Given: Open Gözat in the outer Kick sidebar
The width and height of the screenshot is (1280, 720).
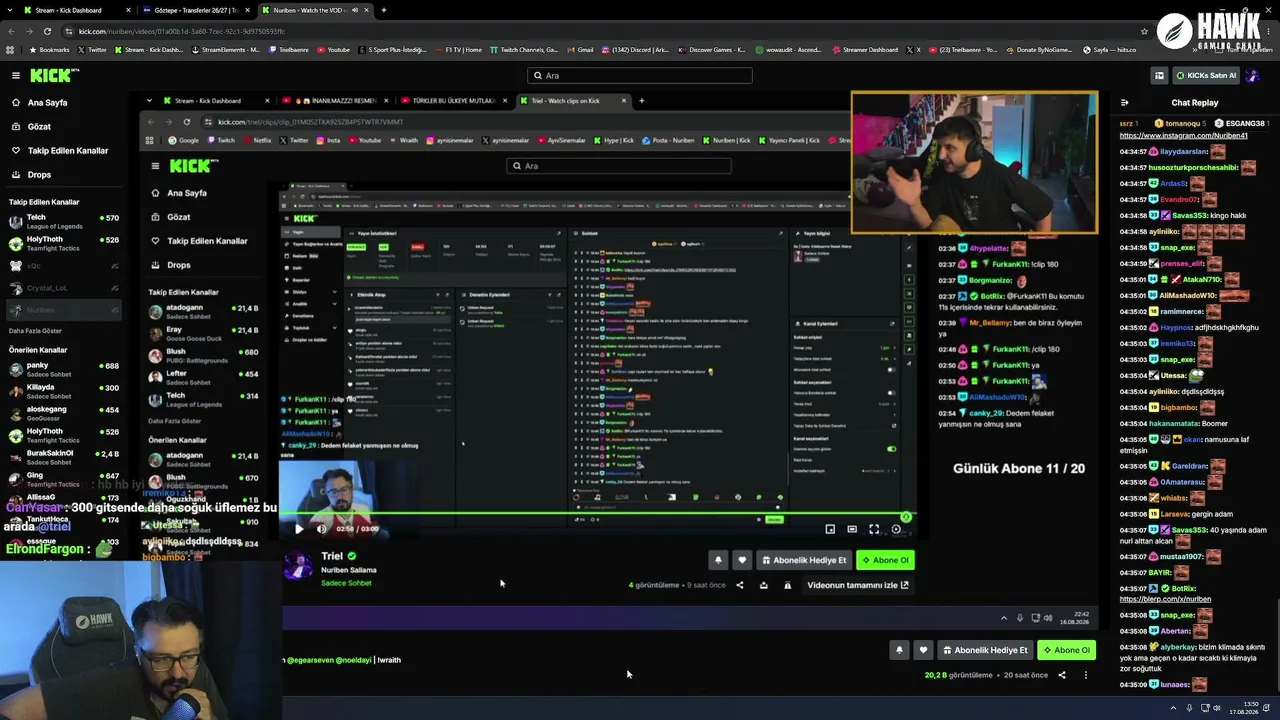Looking at the screenshot, I should point(39,127).
